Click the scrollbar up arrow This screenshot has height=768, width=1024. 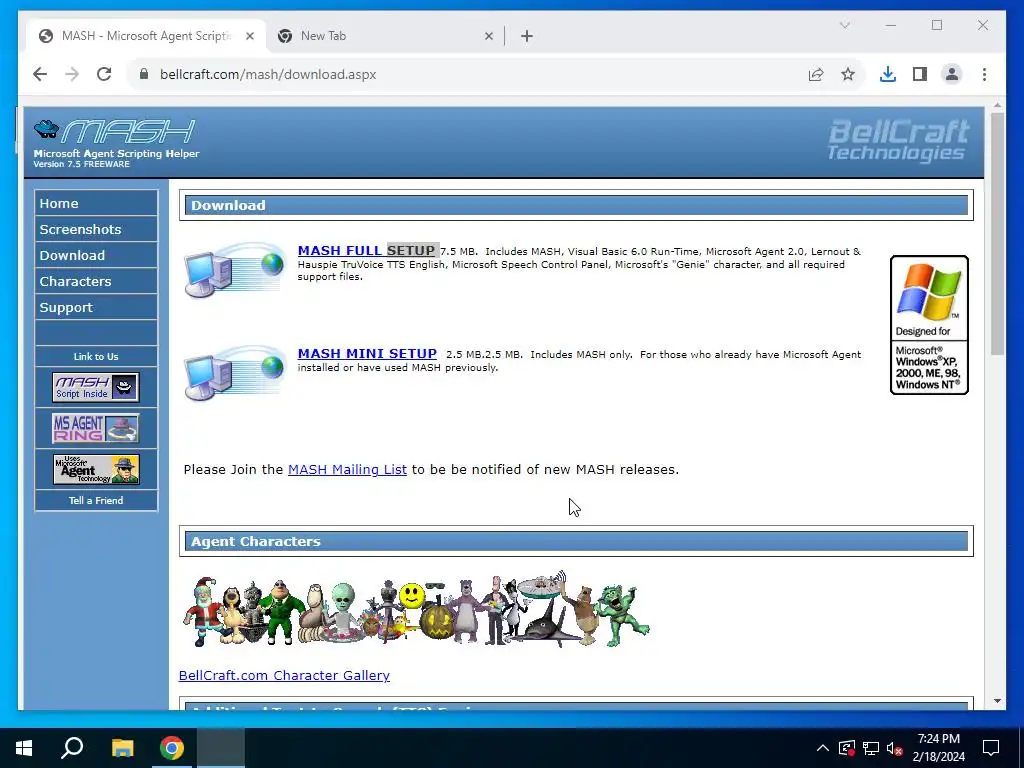(997, 105)
